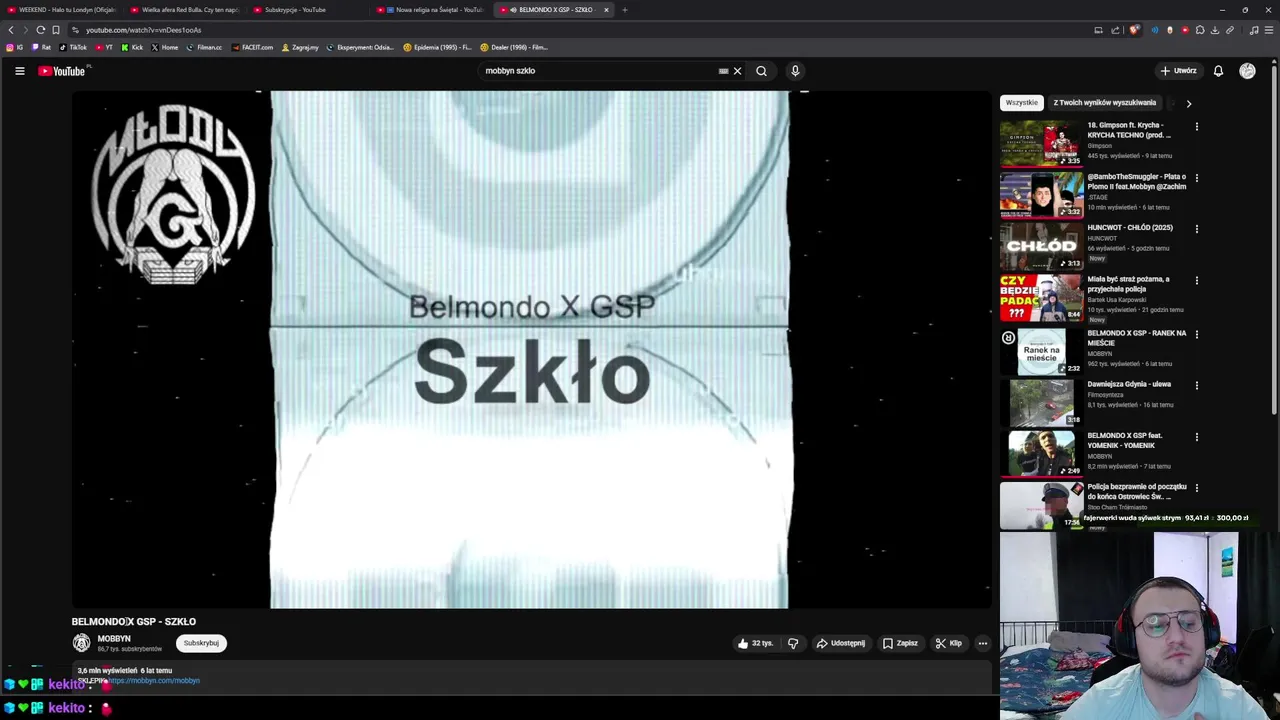Open the MOBBYN channel avatar
1280x720 pixels.
point(81,643)
